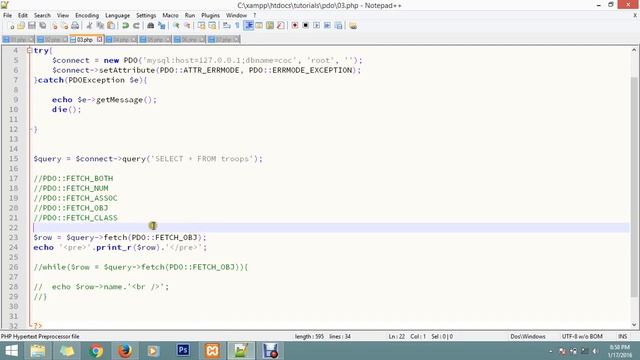This screenshot has width=640, height=360.
Task: Open the Edit menu
Action: (23, 16)
